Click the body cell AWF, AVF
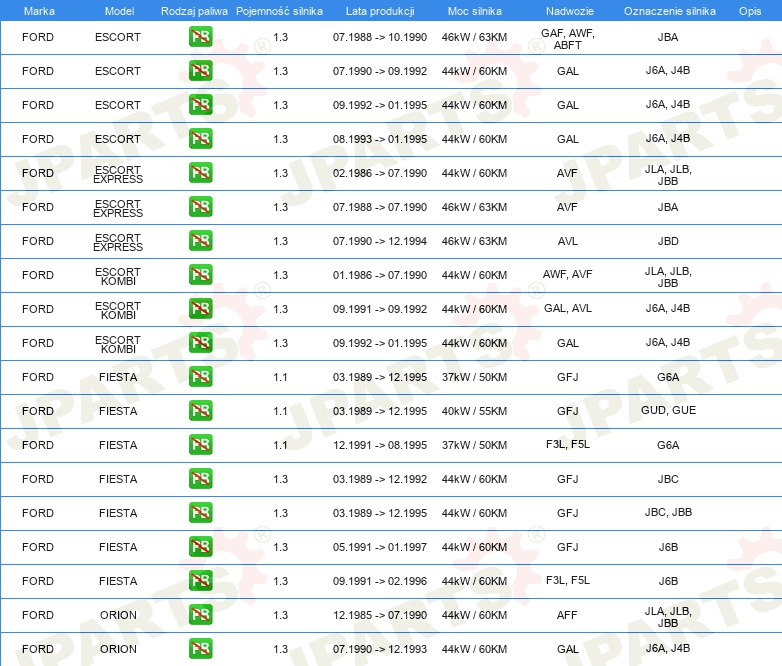This screenshot has height=666, width=782. [568, 274]
